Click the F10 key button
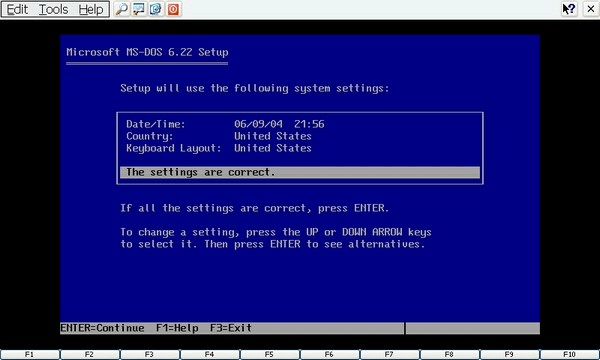Screen dimensions: 600x360 (x=570, y=355)
